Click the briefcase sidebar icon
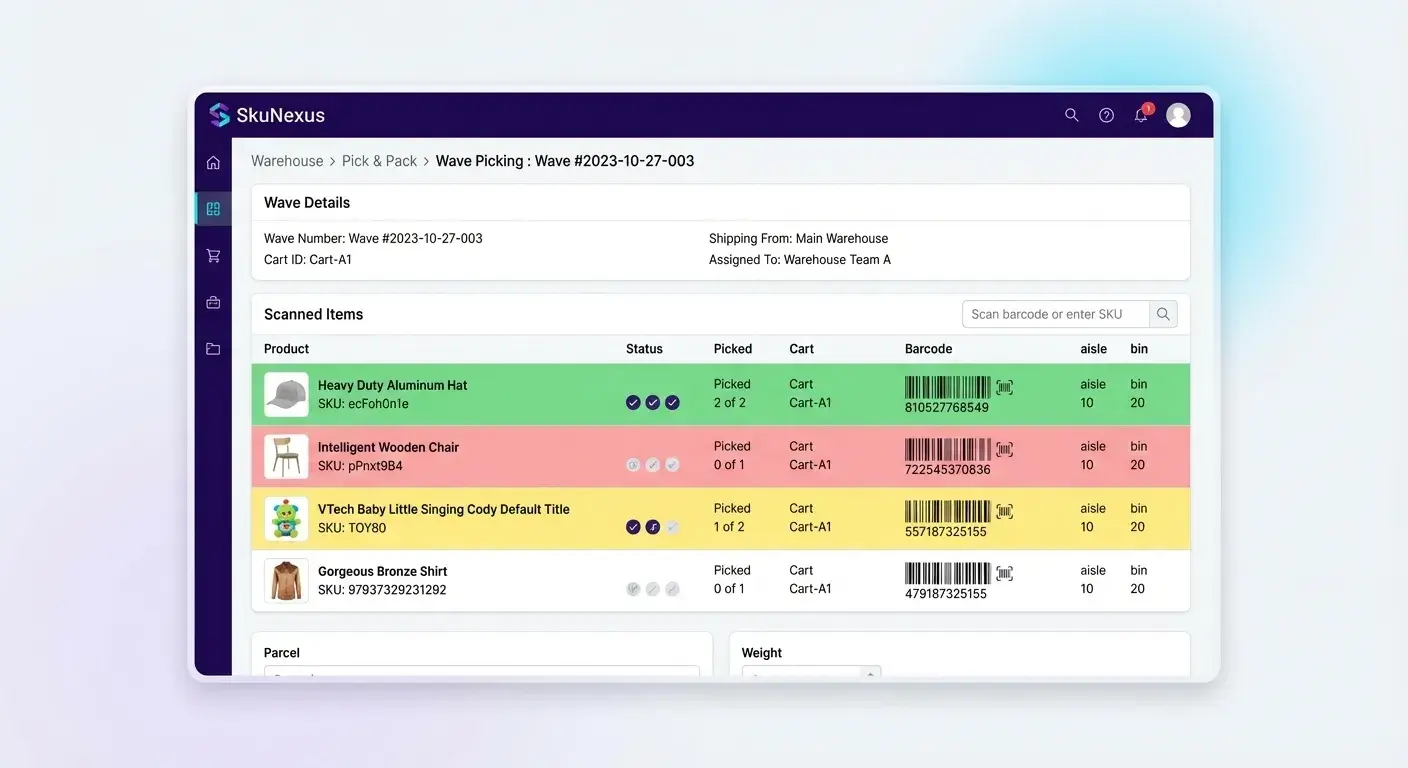The image size is (1408, 768). (x=213, y=302)
